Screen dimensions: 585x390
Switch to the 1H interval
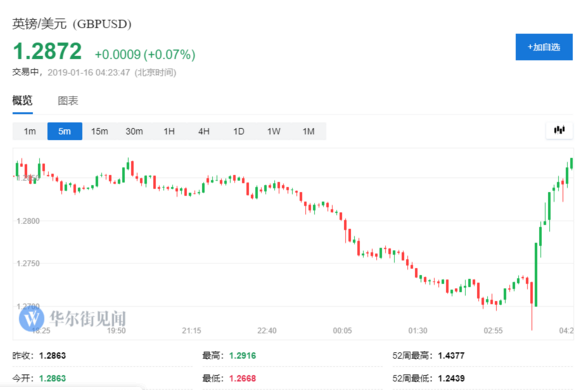(x=169, y=131)
